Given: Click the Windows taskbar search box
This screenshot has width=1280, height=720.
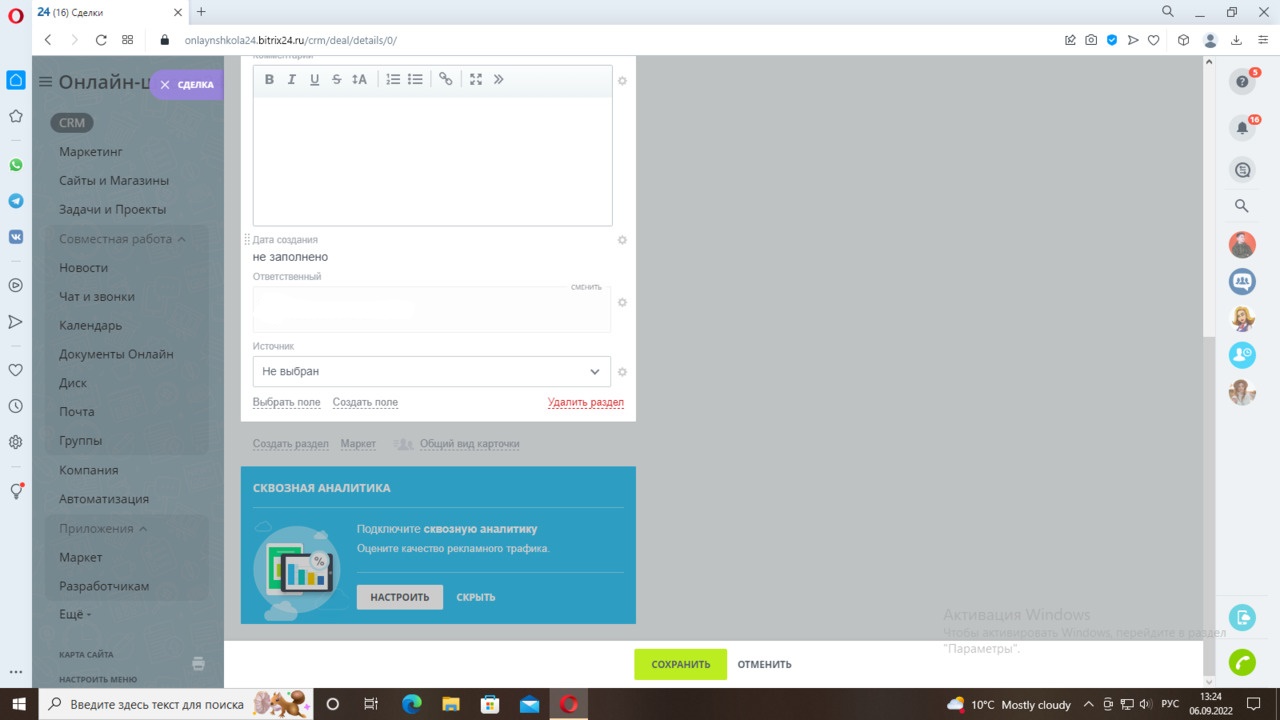Looking at the screenshot, I should tap(175, 704).
